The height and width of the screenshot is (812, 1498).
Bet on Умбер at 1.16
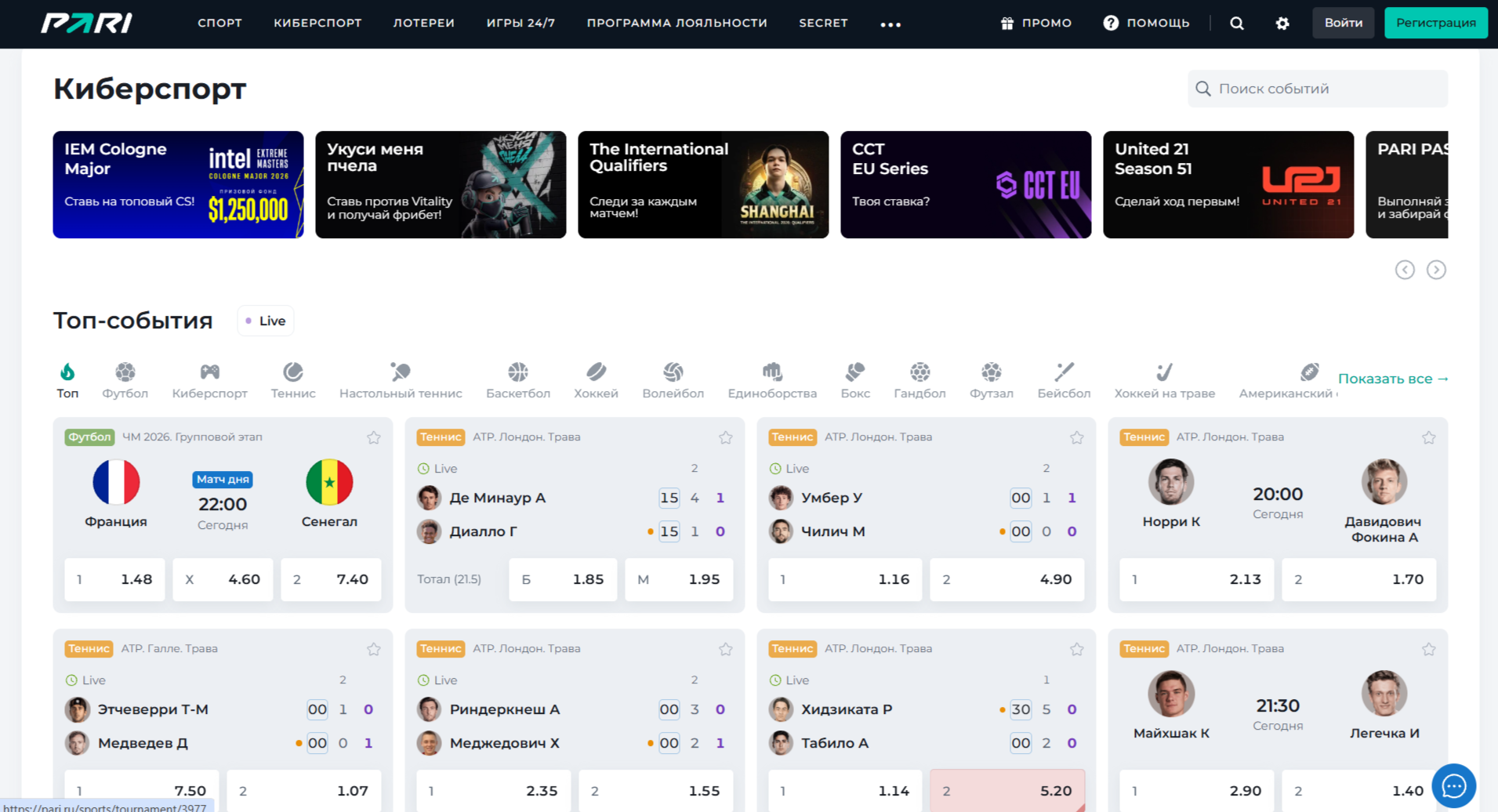pos(845,579)
